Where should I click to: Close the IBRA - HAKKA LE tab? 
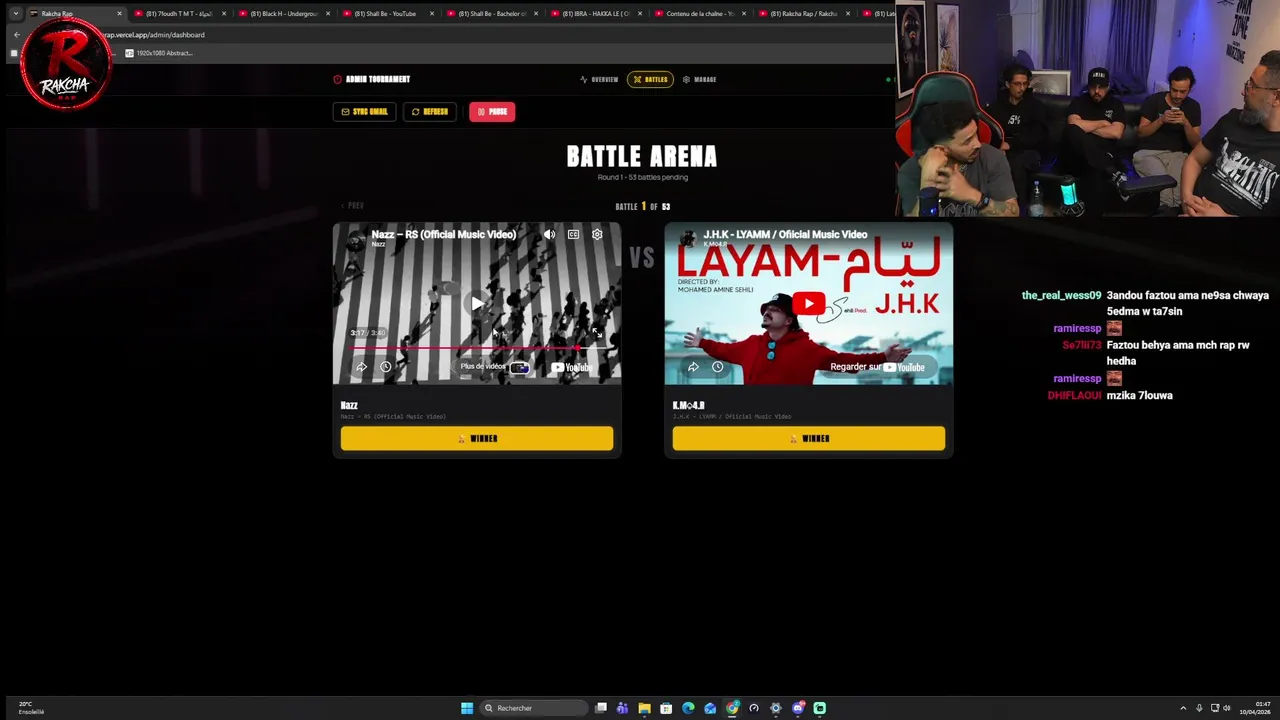(639, 14)
